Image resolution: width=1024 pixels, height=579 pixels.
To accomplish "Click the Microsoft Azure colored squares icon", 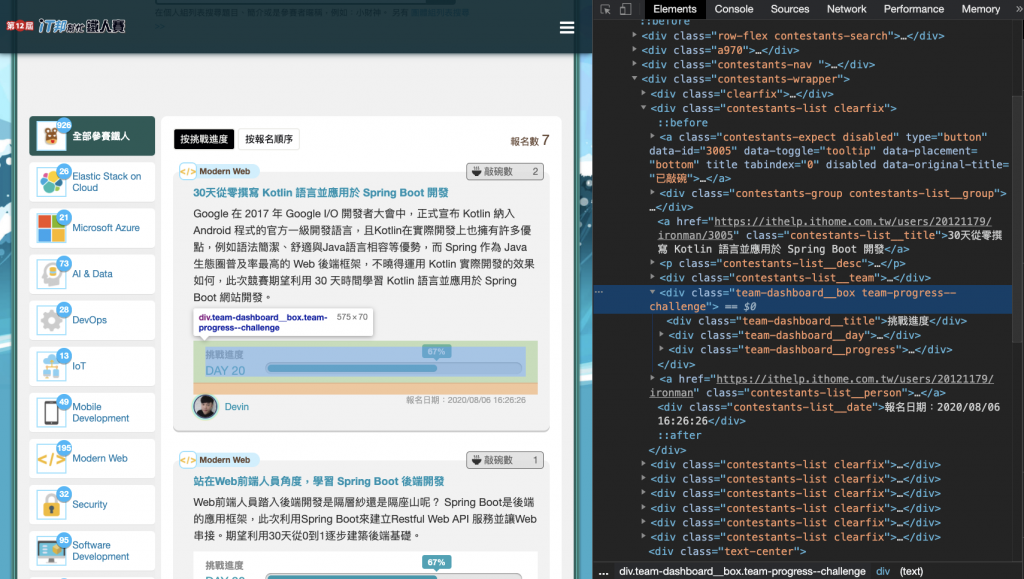I will pos(51,228).
